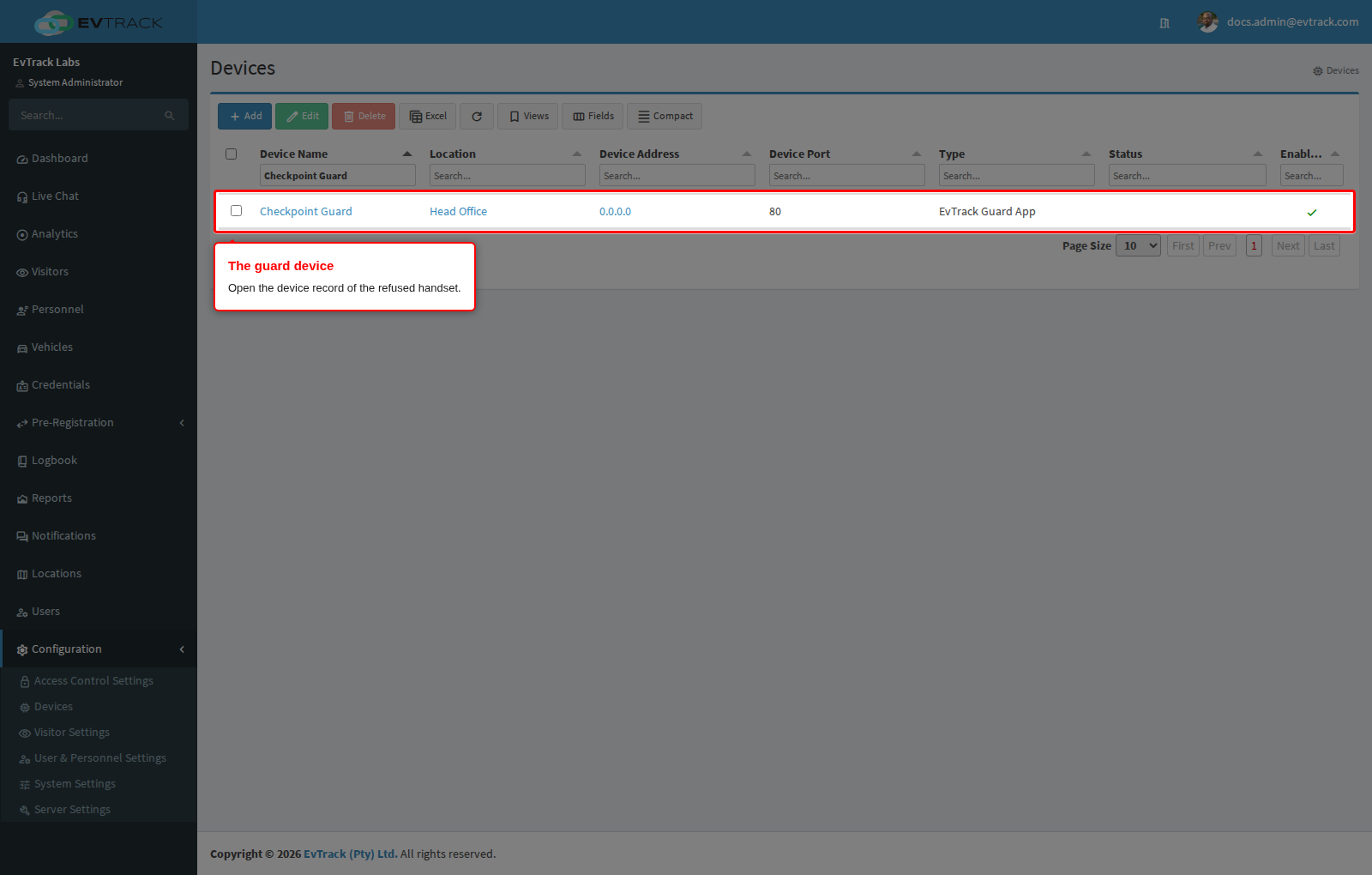Click the 0.0.0.0 device address link
This screenshot has width=1372, height=875.
(x=615, y=212)
